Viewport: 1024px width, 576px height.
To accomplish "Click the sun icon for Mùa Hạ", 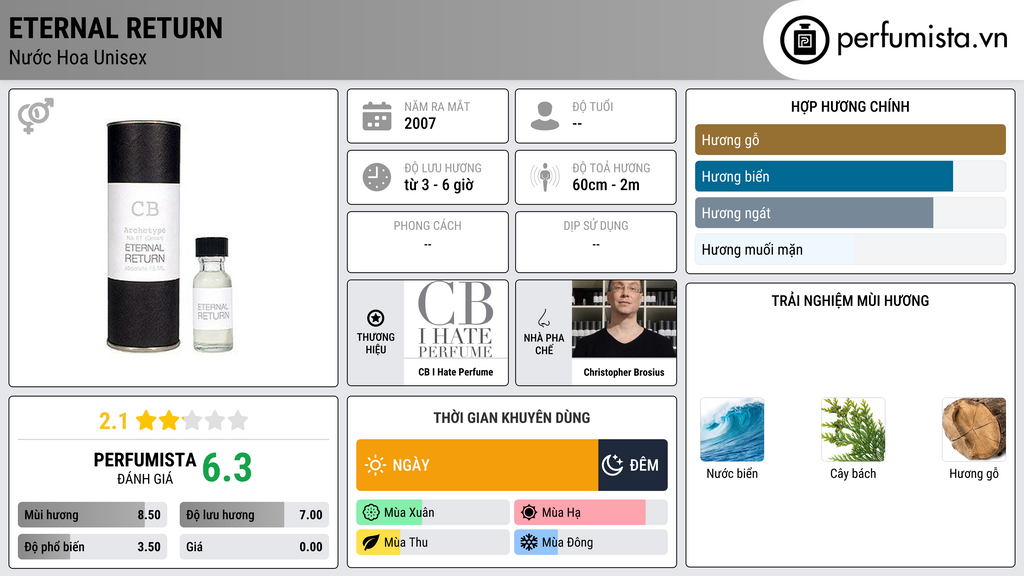I will [529, 513].
